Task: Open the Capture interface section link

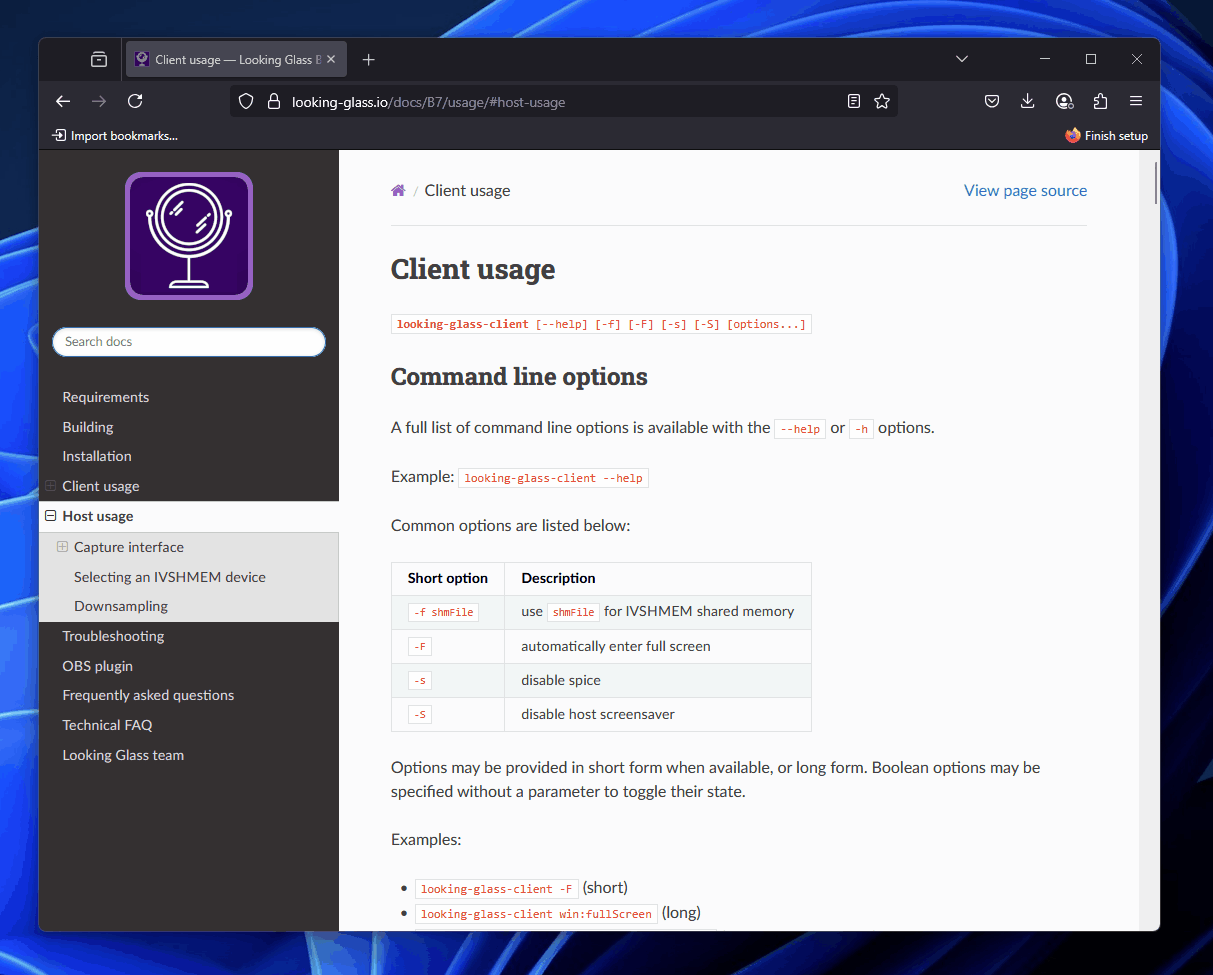Action: coord(129,547)
